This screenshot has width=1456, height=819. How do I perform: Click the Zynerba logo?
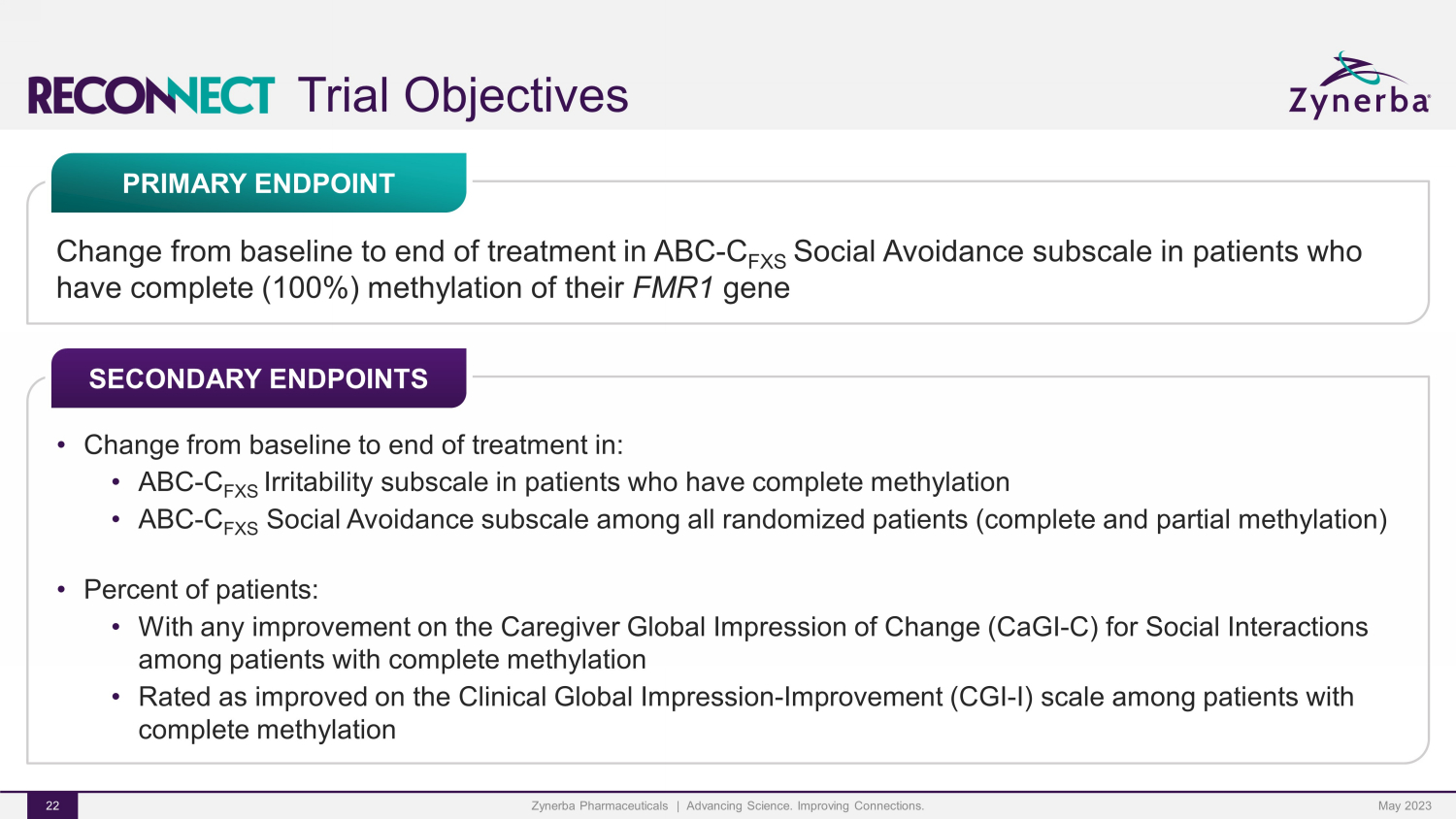[x=1359, y=87]
